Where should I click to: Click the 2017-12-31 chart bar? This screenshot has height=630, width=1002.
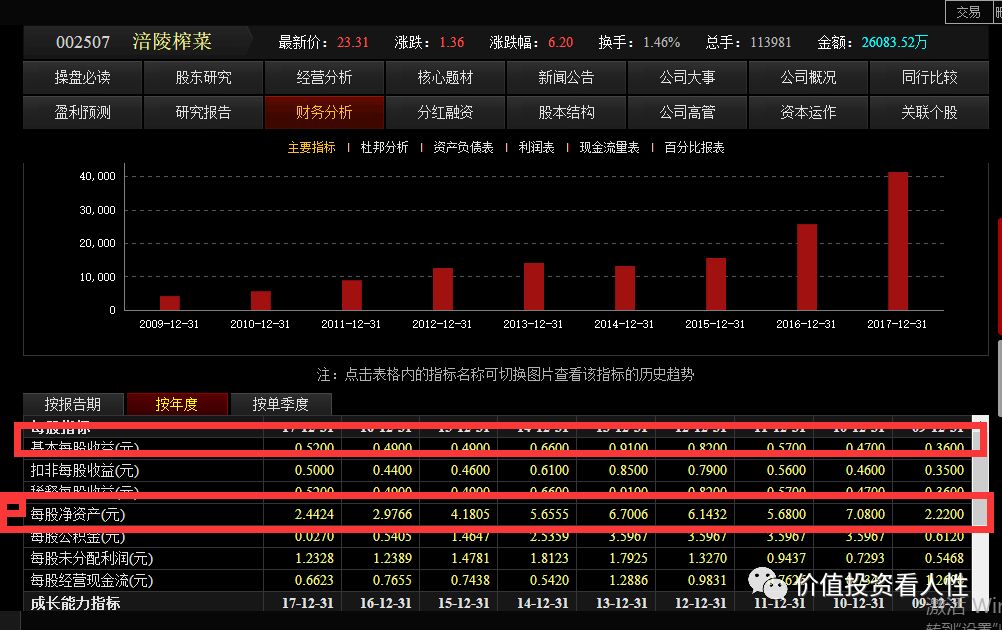coord(898,241)
